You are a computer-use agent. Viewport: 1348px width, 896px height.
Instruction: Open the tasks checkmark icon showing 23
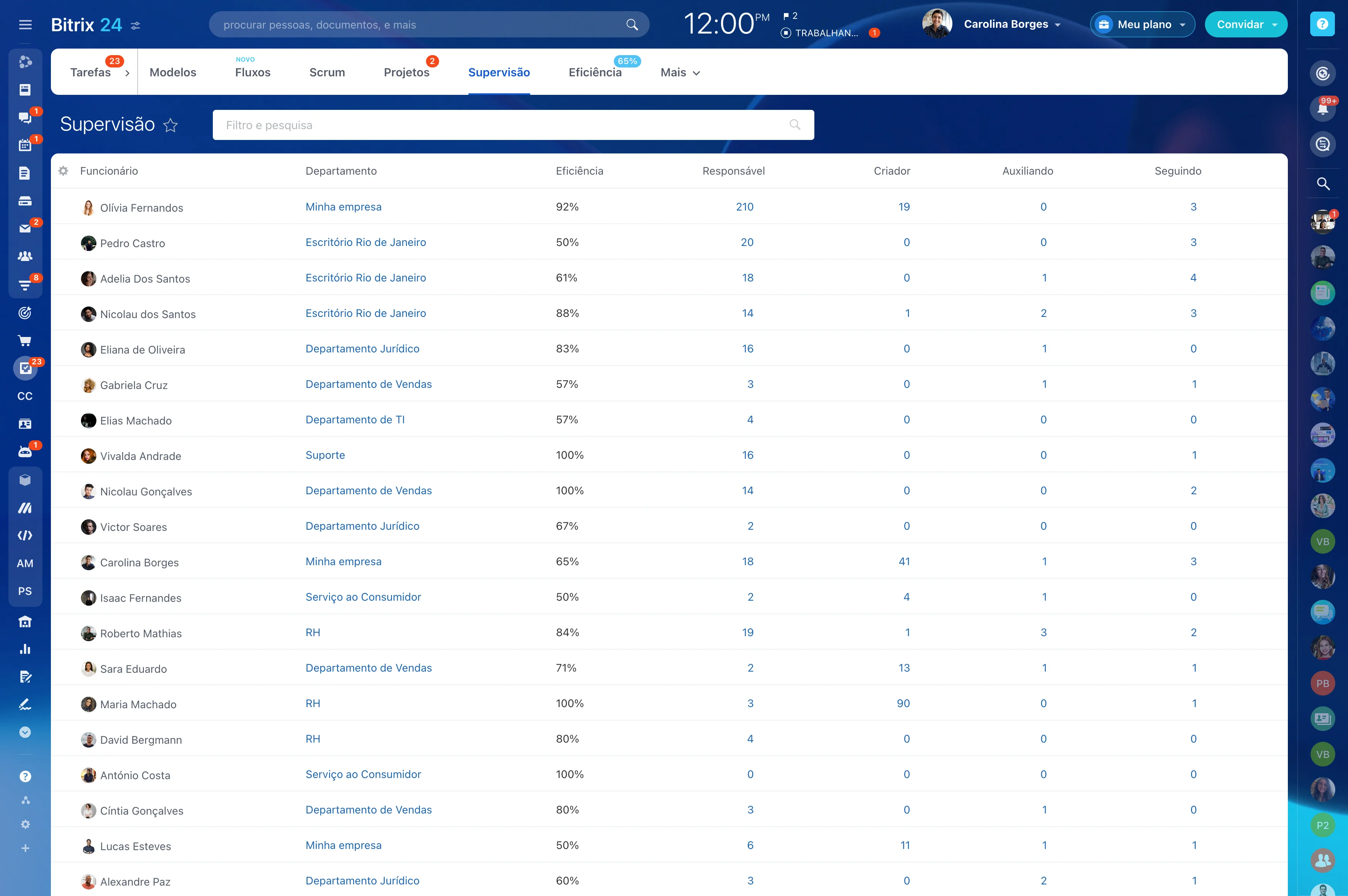26,368
